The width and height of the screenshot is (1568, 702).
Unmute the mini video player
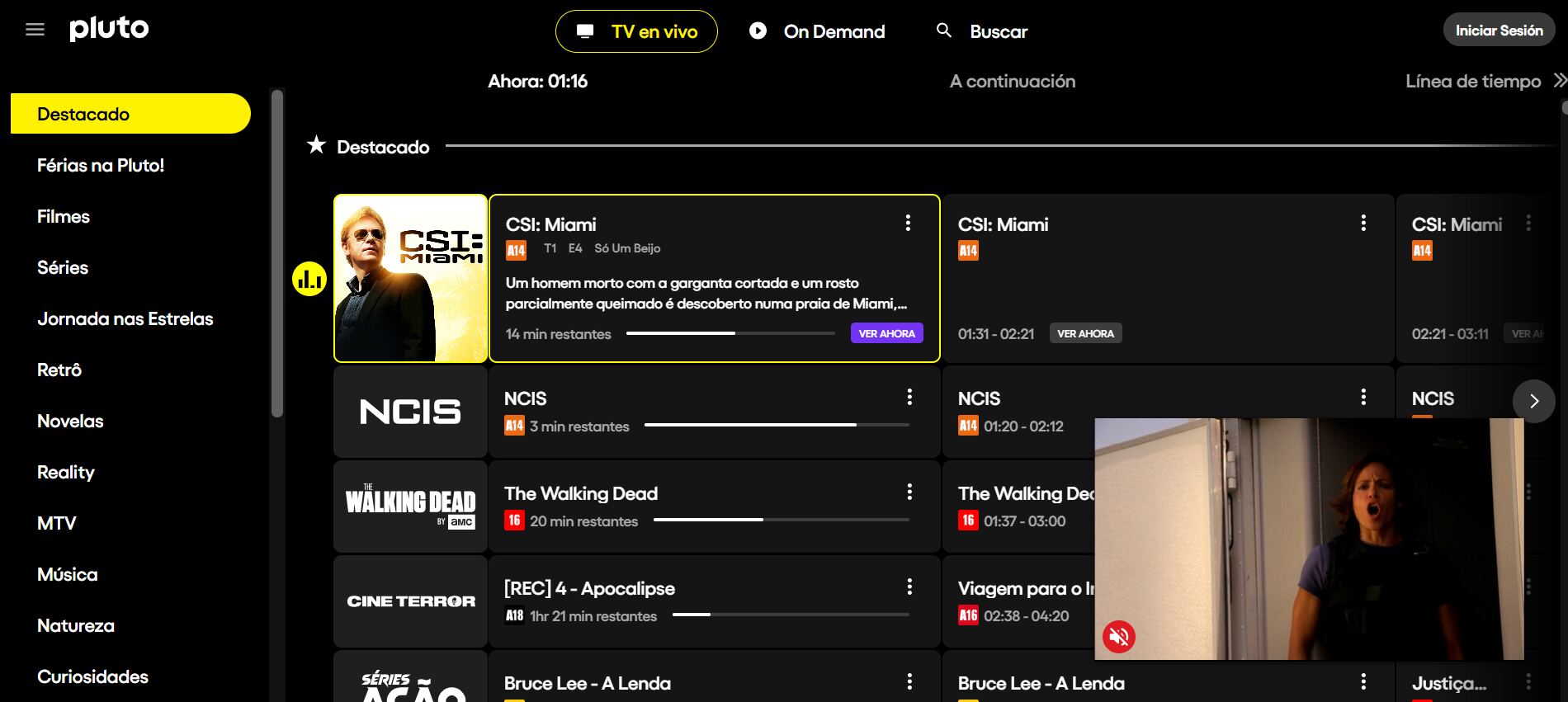(1119, 636)
